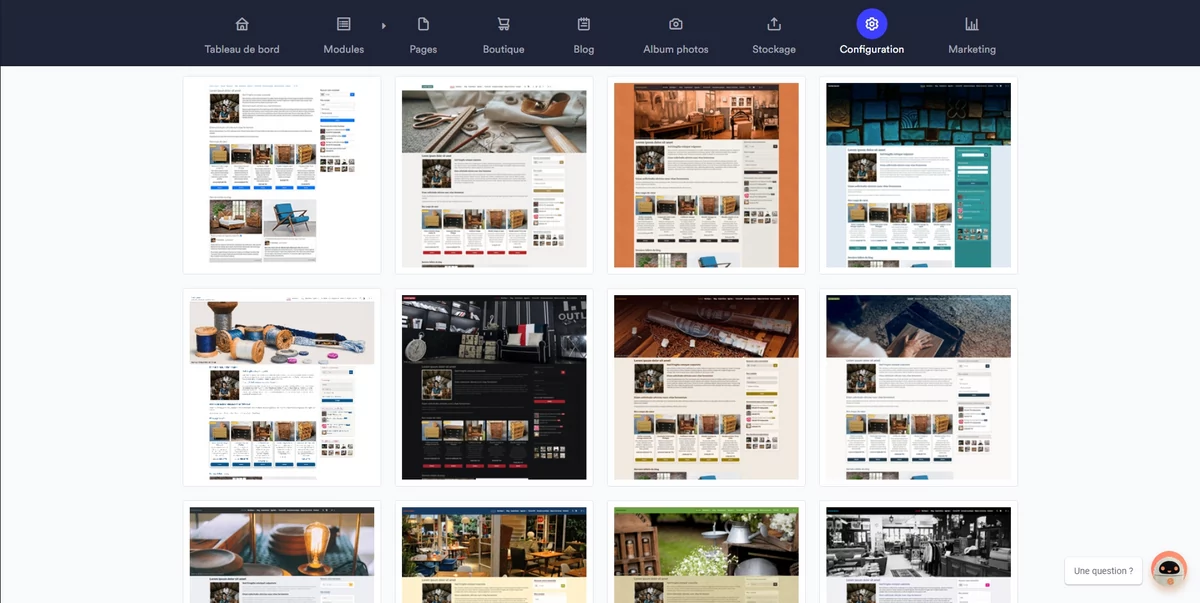1200x603 pixels.
Task: Select the Pages menu label
Action: point(423,49)
